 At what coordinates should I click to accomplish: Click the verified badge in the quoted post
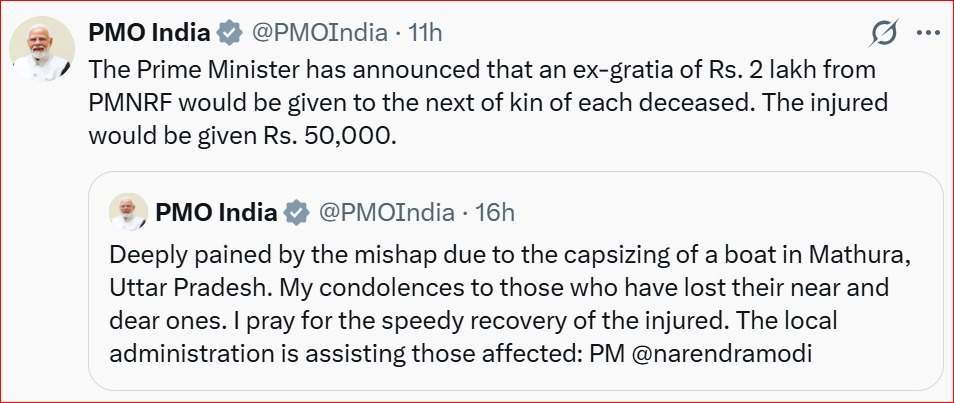(x=296, y=212)
